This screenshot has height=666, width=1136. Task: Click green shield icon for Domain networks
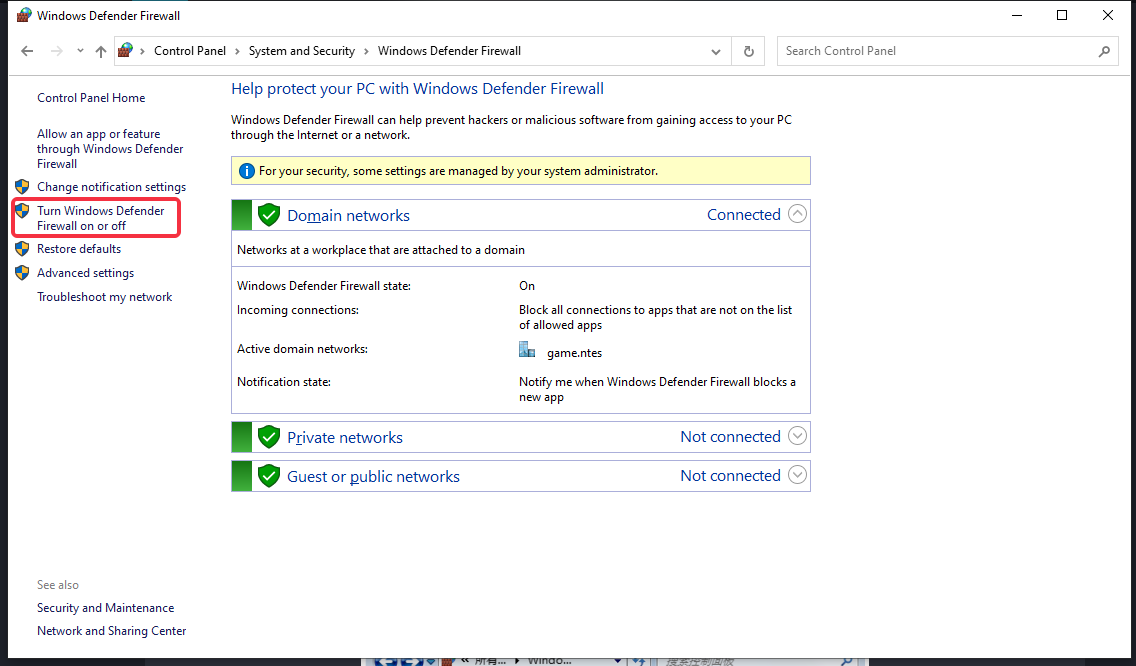click(x=269, y=215)
